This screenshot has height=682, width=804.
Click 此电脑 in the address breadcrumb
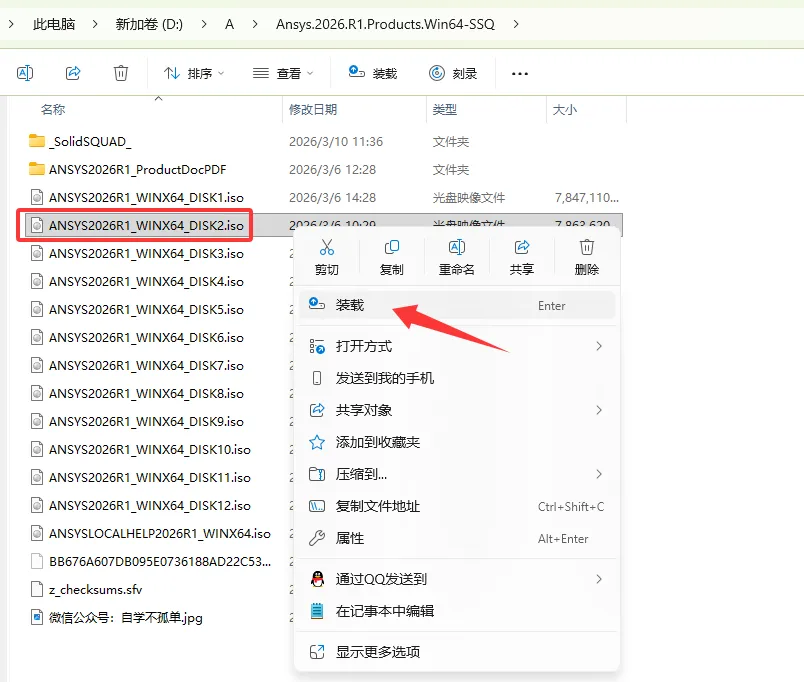click(x=54, y=24)
